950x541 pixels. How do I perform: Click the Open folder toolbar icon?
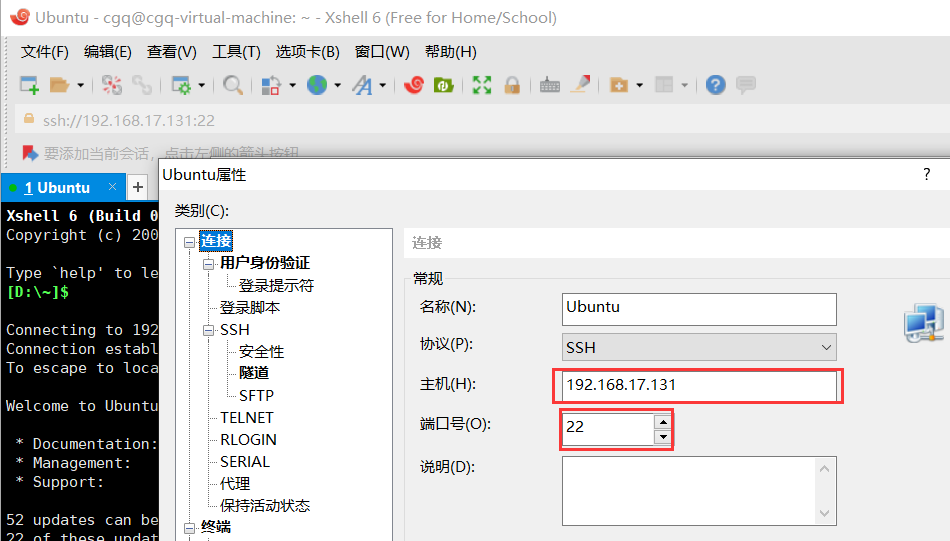pyautogui.click(x=59, y=85)
